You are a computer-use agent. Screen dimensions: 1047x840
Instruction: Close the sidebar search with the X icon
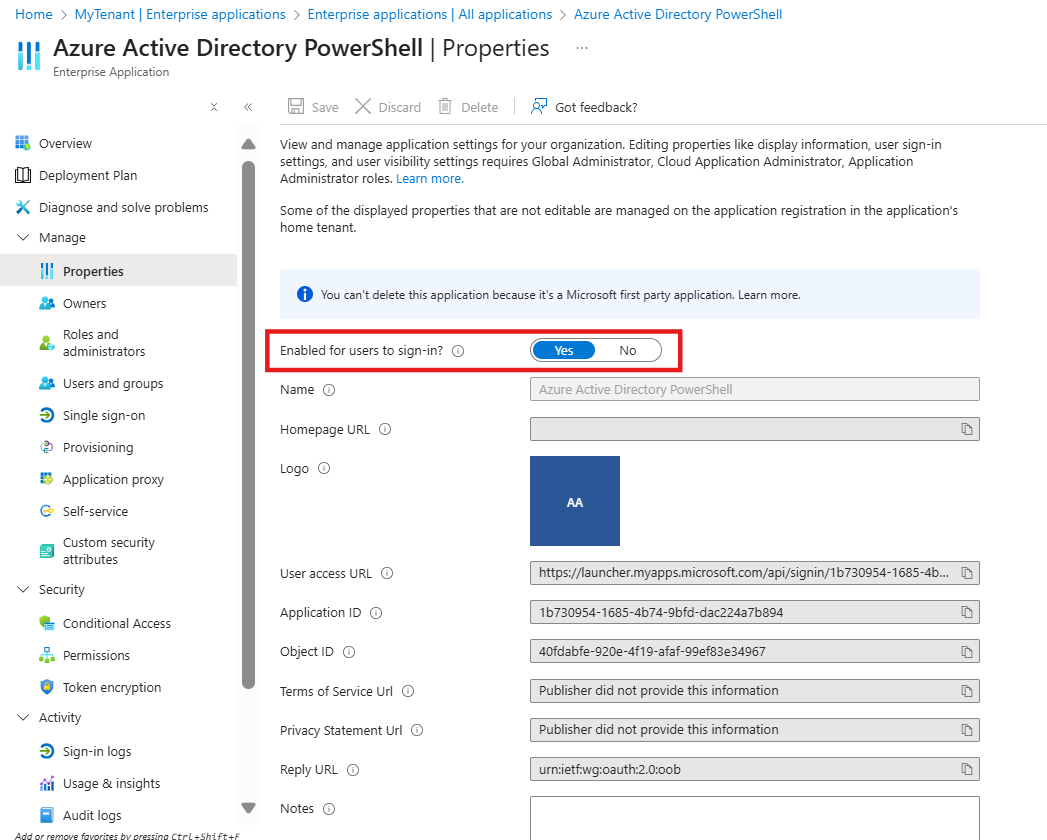(214, 107)
